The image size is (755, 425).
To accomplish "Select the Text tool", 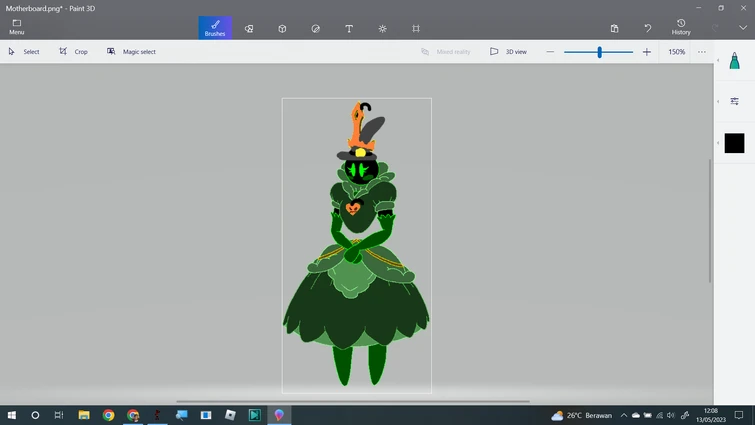I will click(349, 29).
